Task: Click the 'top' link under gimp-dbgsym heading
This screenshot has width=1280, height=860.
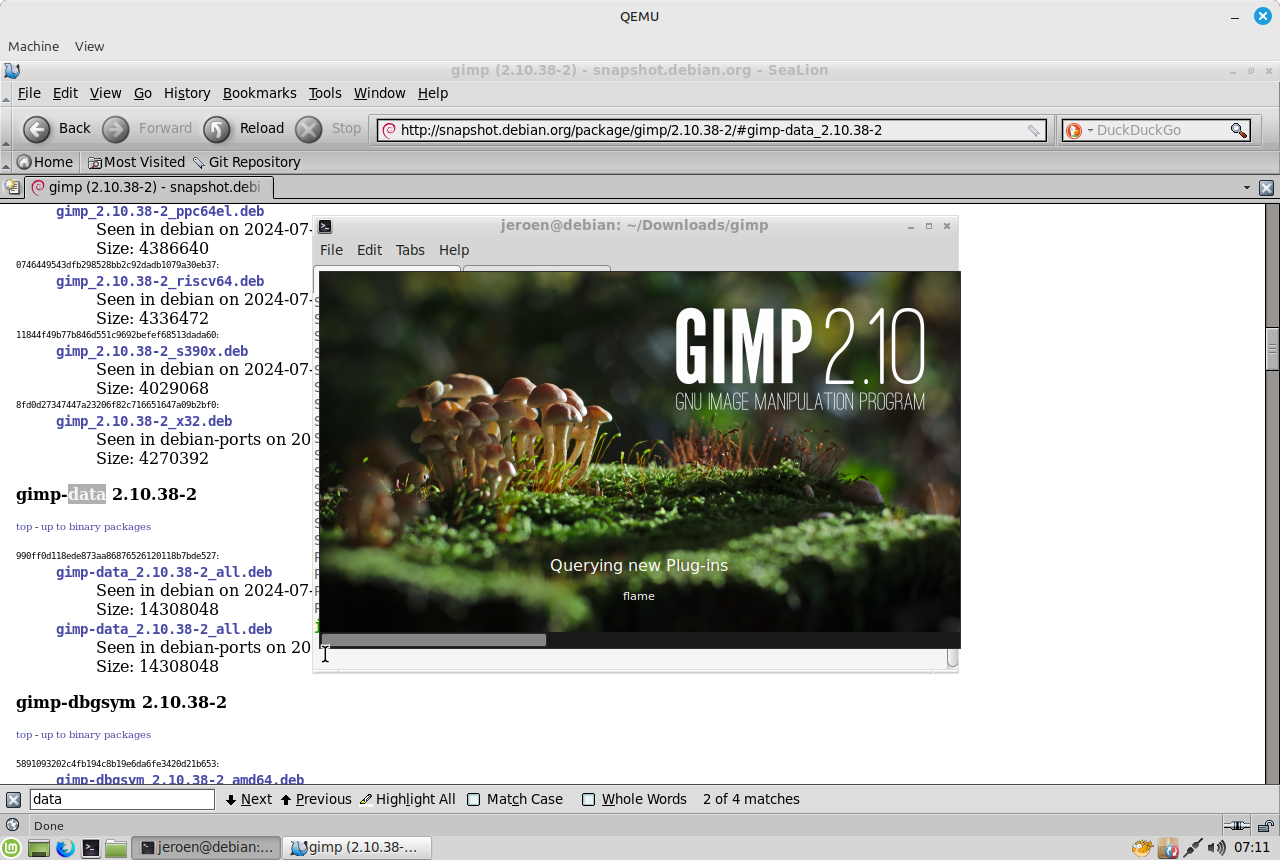Action: [x=24, y=734]
